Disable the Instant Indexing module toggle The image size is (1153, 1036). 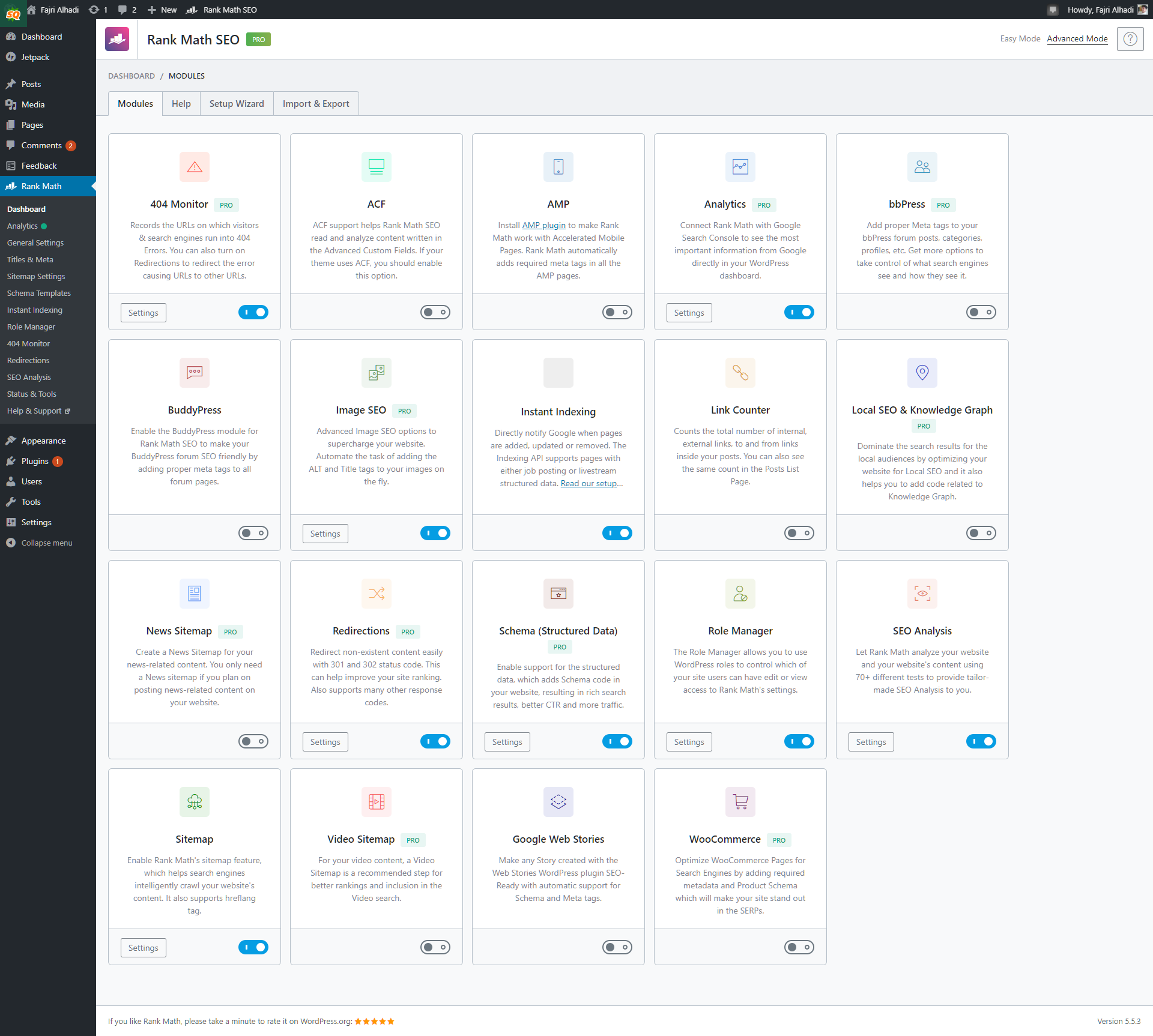[x=617, y=533]
